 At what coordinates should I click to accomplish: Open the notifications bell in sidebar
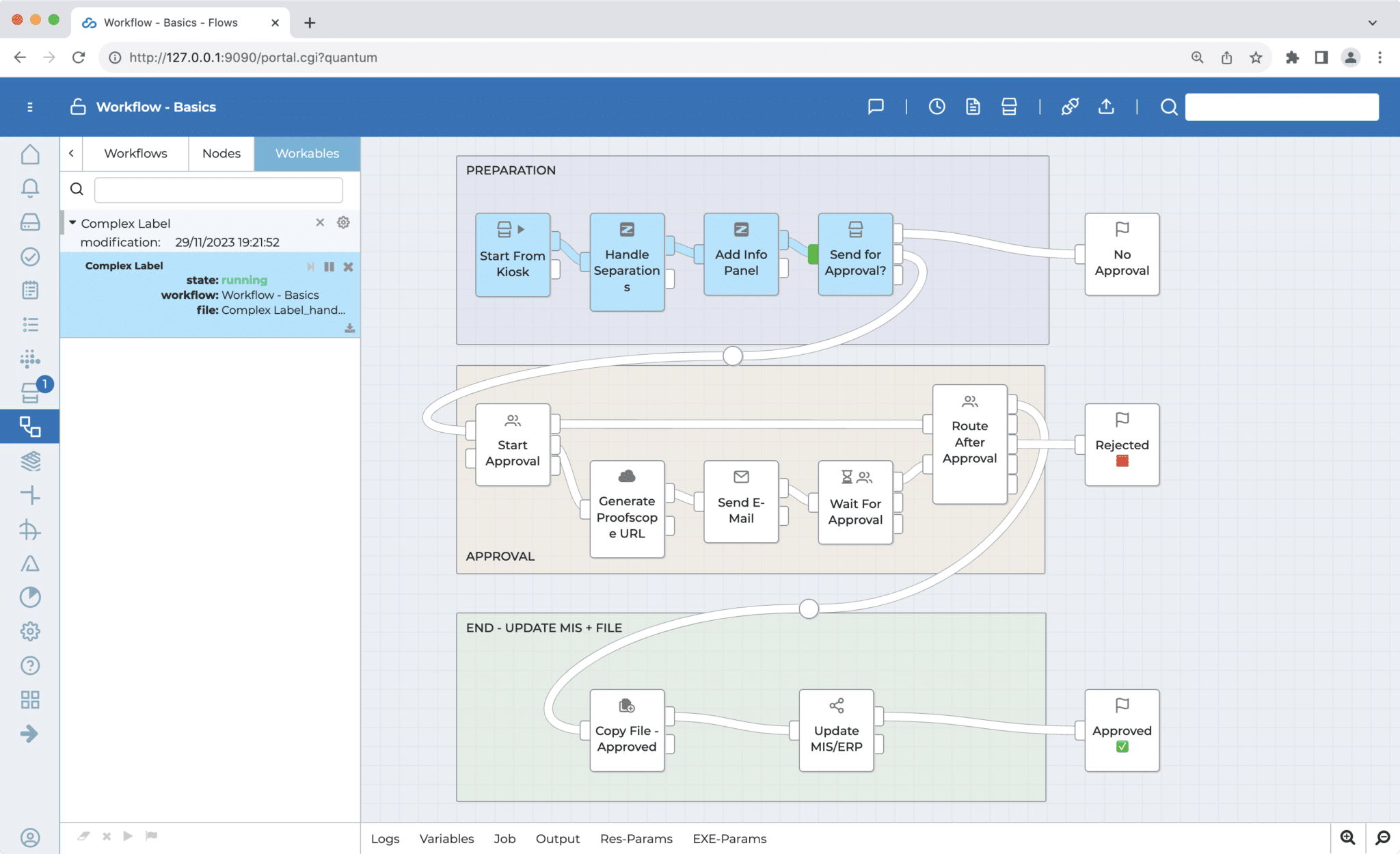point(30,187)
